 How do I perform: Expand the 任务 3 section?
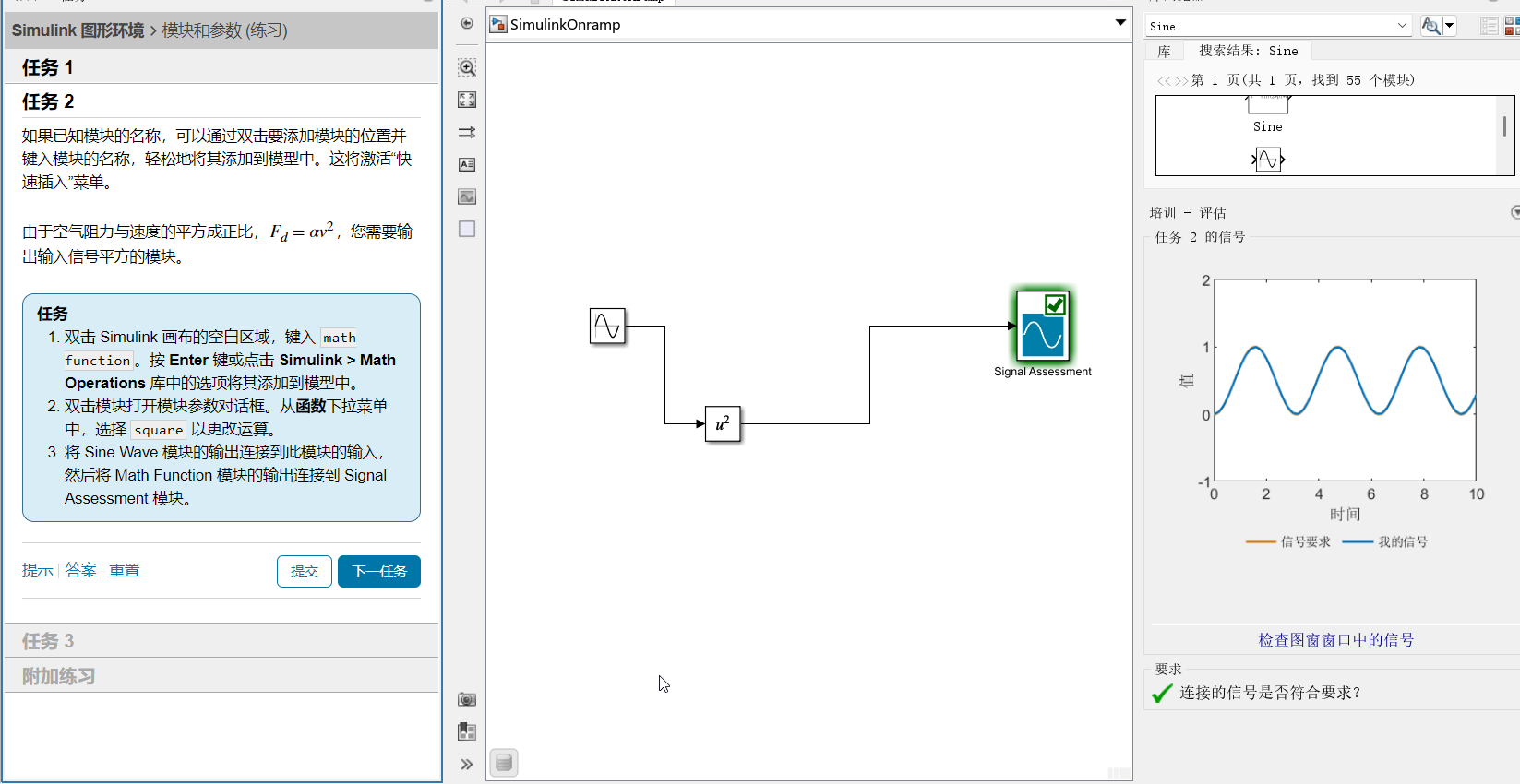221,641
